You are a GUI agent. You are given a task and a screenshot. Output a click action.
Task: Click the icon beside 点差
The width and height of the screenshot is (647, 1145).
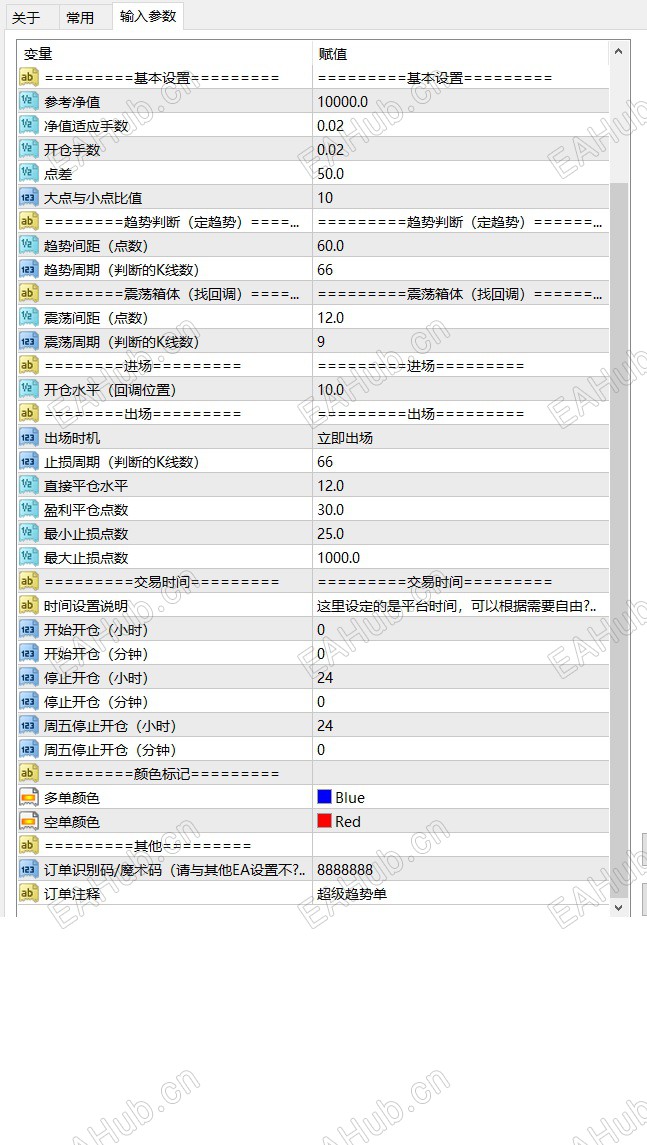point(28,174)
